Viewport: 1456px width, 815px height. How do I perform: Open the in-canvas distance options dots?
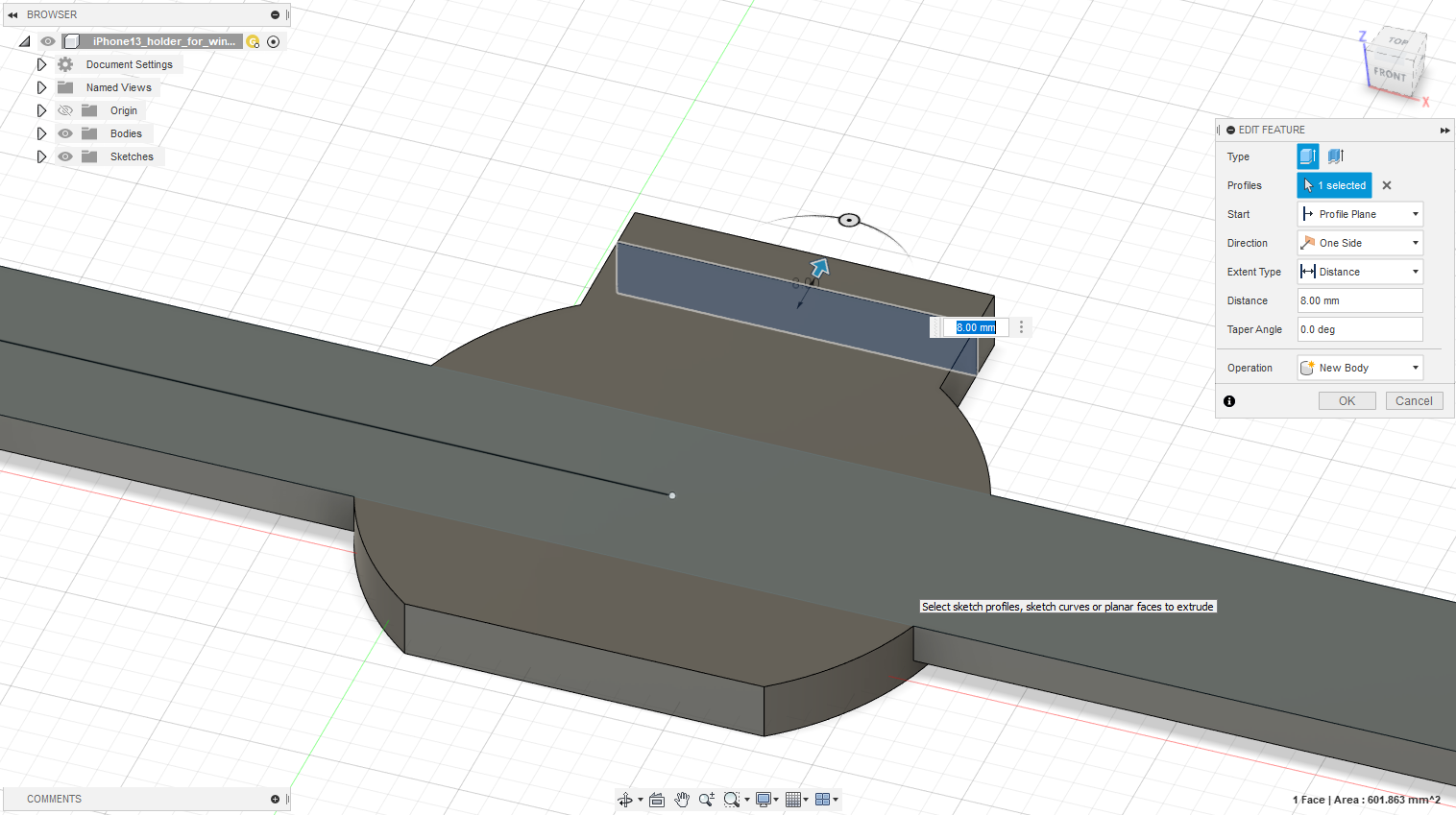click(x=1021, y=327)
